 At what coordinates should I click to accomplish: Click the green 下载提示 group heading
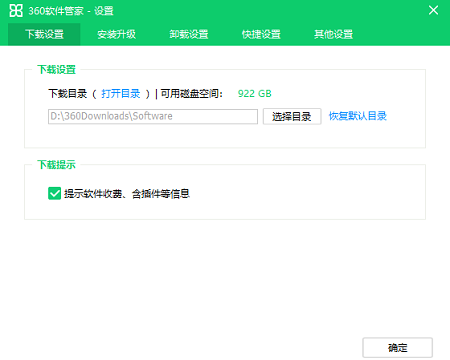[57, 165]
